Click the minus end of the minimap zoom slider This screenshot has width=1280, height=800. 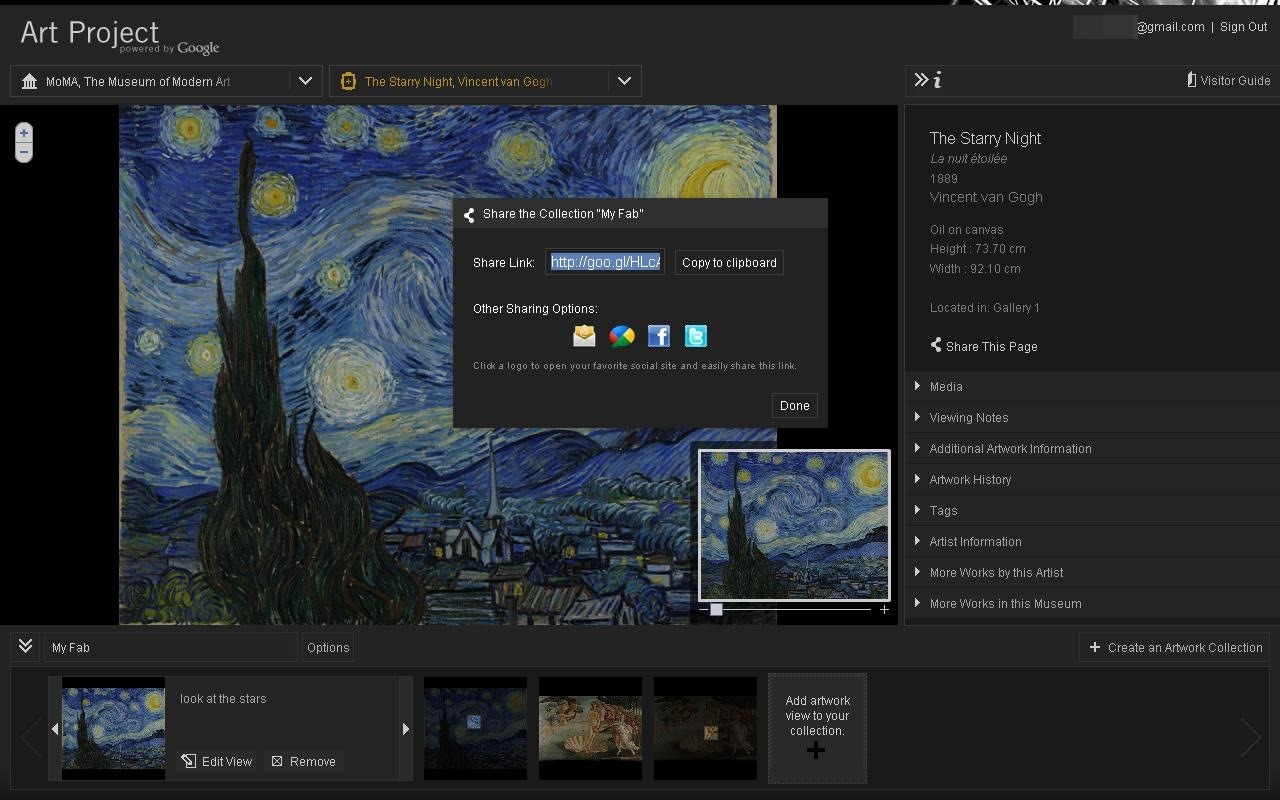[x=704, y=609]
